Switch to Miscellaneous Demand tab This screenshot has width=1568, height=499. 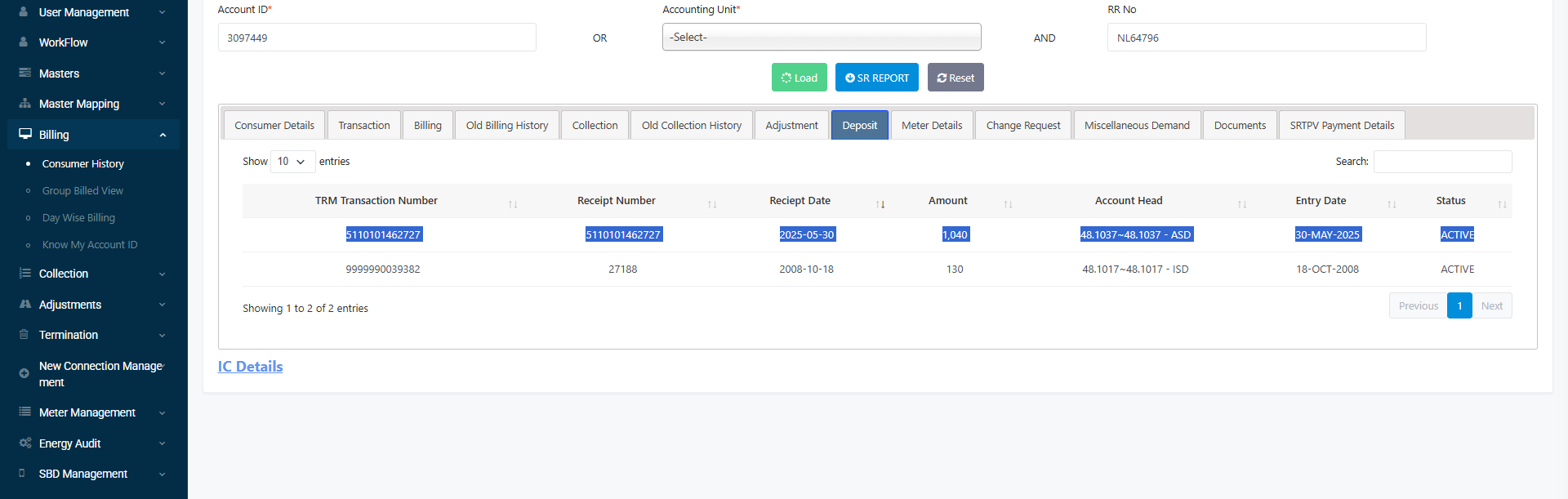1138,125
